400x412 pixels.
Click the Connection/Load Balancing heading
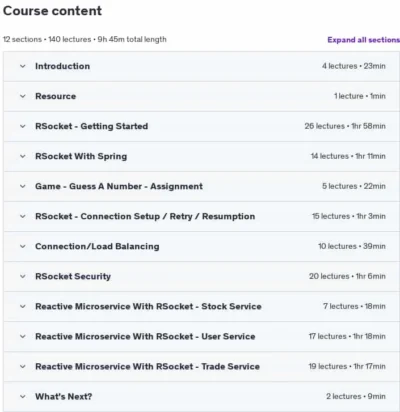(97, 246)
